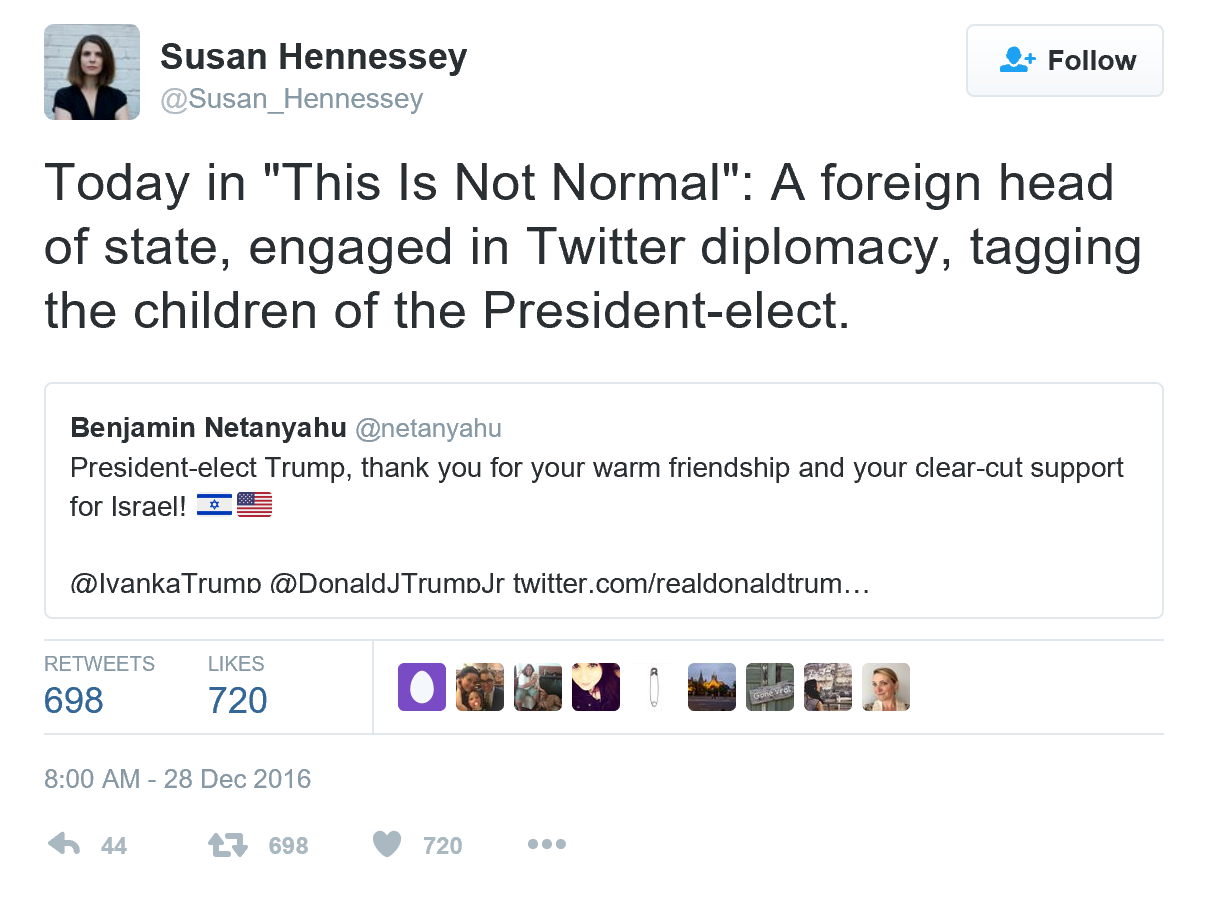Click the castle-at-dusk liker avatar

coord(712,687)
